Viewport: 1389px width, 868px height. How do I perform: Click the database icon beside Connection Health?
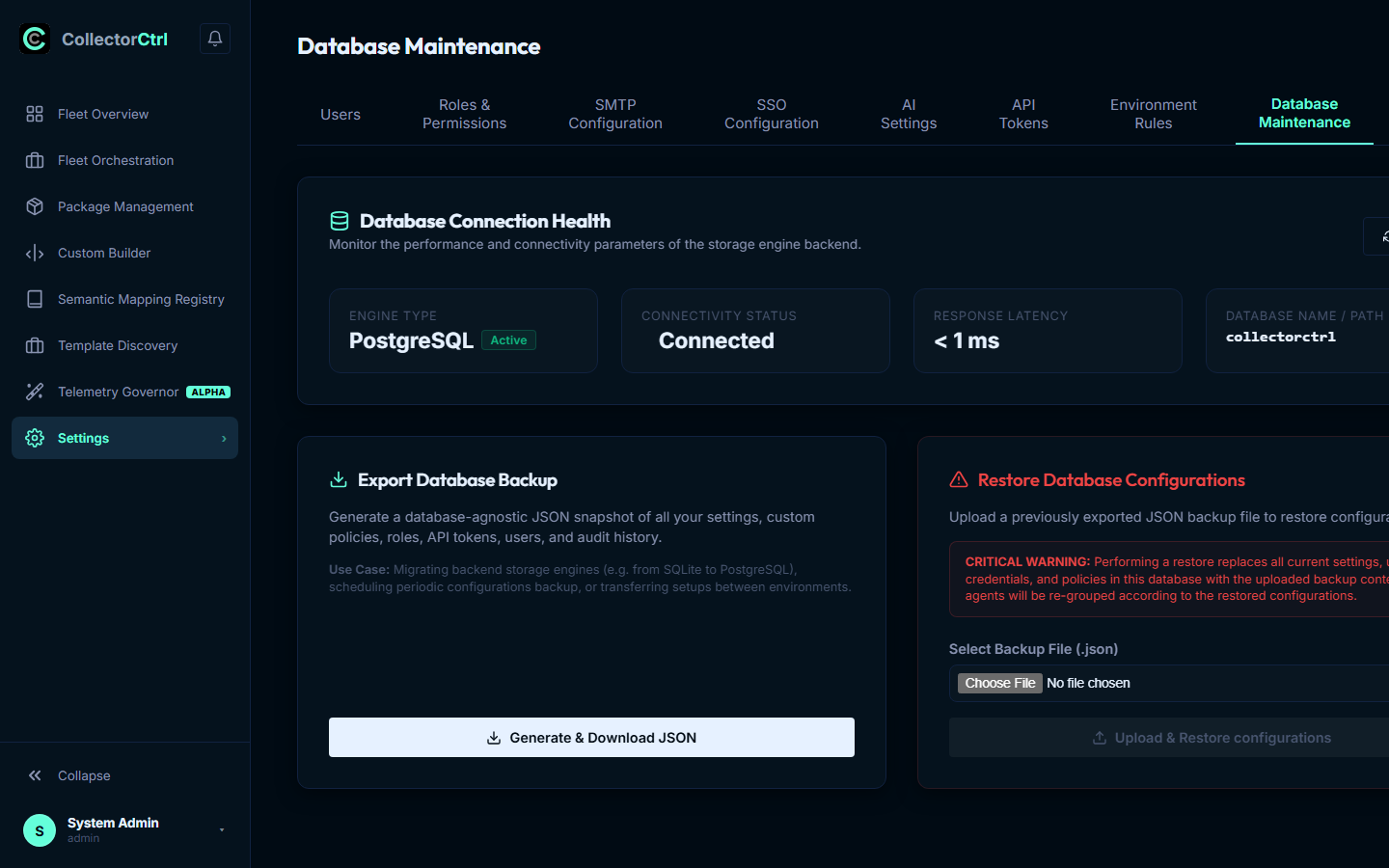pyautogui.click(x=340, y=221)
